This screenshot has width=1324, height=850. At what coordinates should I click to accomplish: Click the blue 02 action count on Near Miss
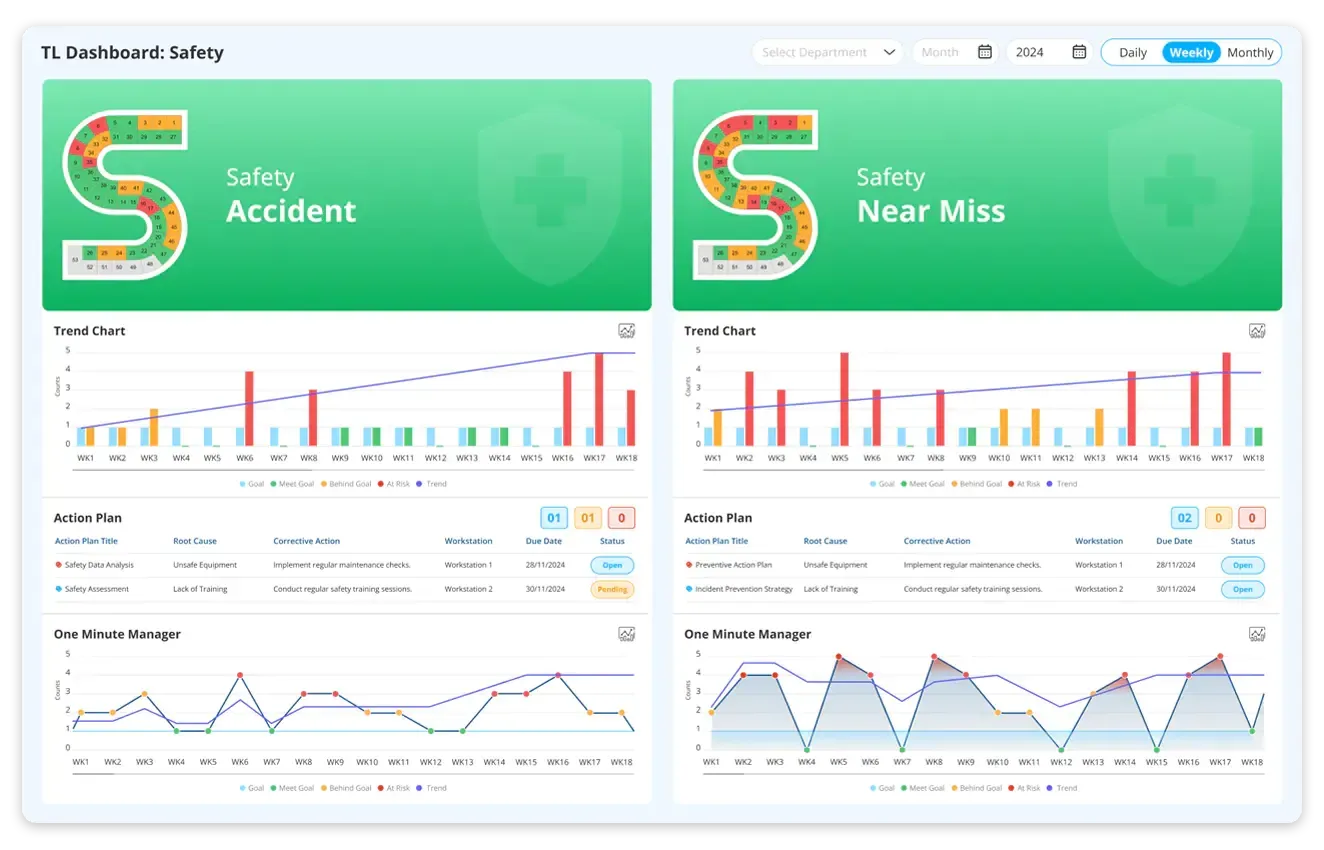[x=1184, y=517]
